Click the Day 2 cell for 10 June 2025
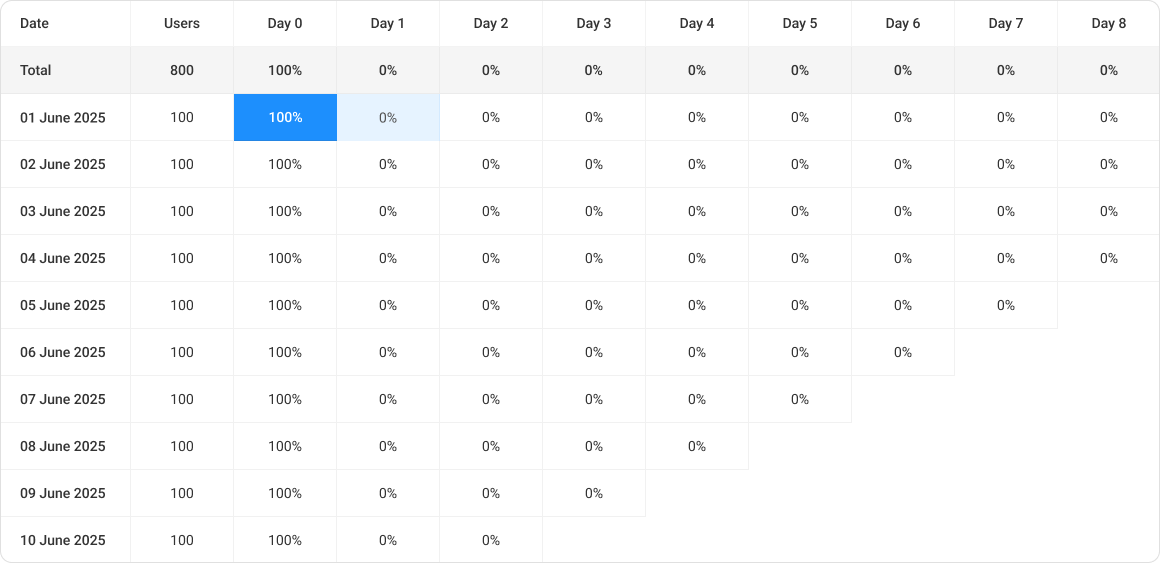Viewport: 1160px width, 563px height. click(x=491, y=540)
